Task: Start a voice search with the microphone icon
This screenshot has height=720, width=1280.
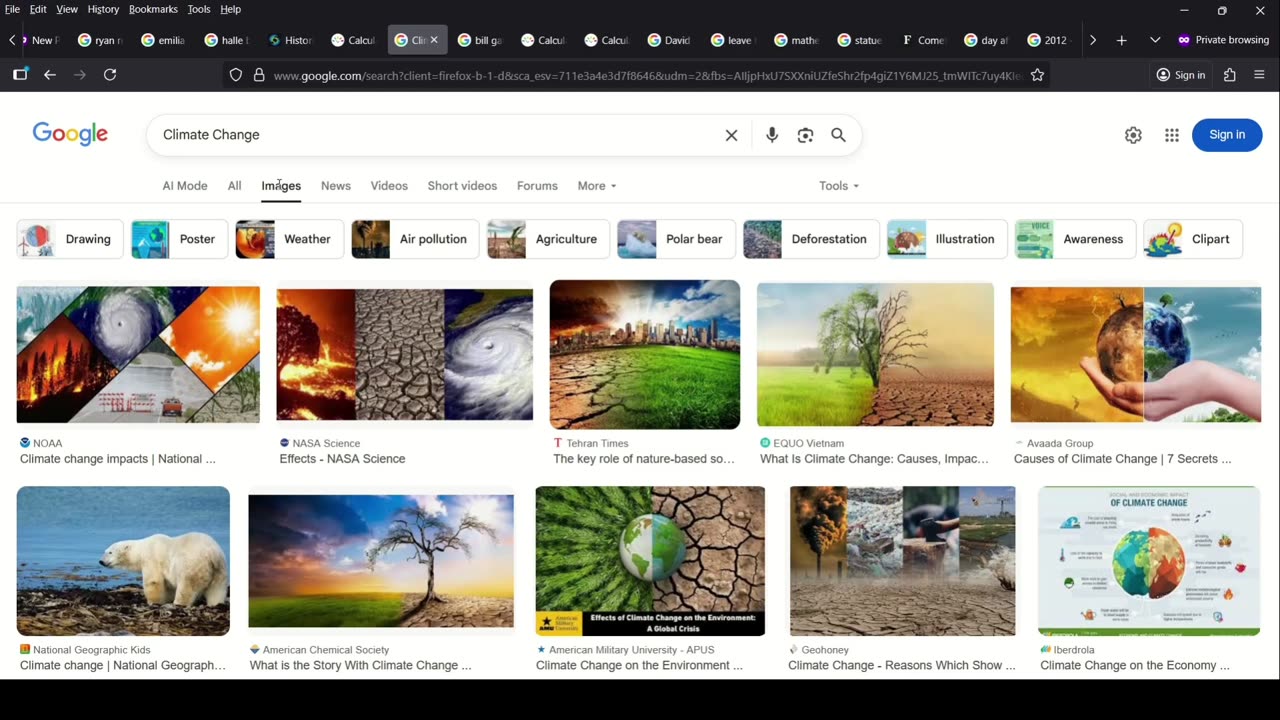Action: click(771, 135)
